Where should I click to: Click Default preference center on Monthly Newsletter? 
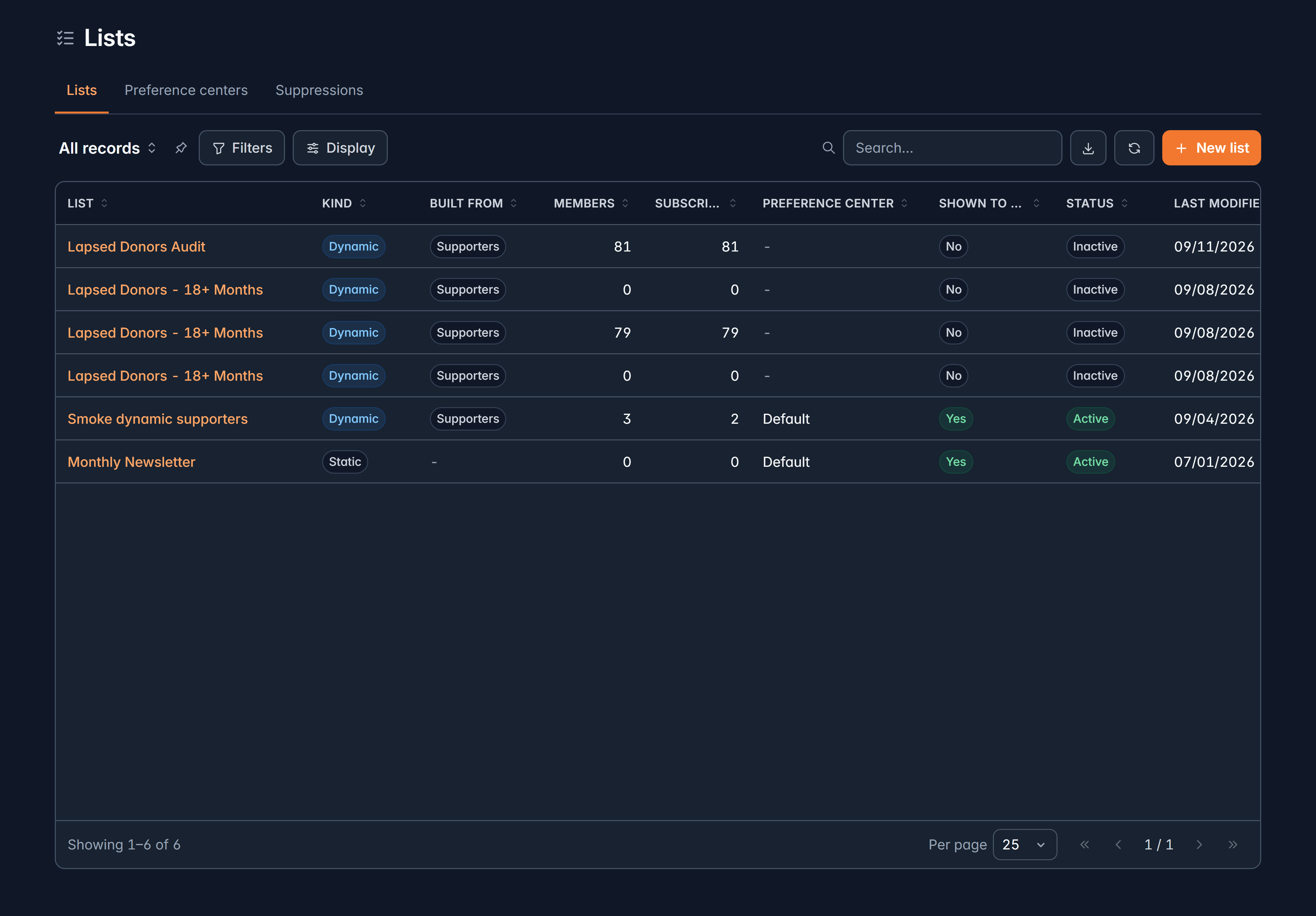[x=786, y=462]
